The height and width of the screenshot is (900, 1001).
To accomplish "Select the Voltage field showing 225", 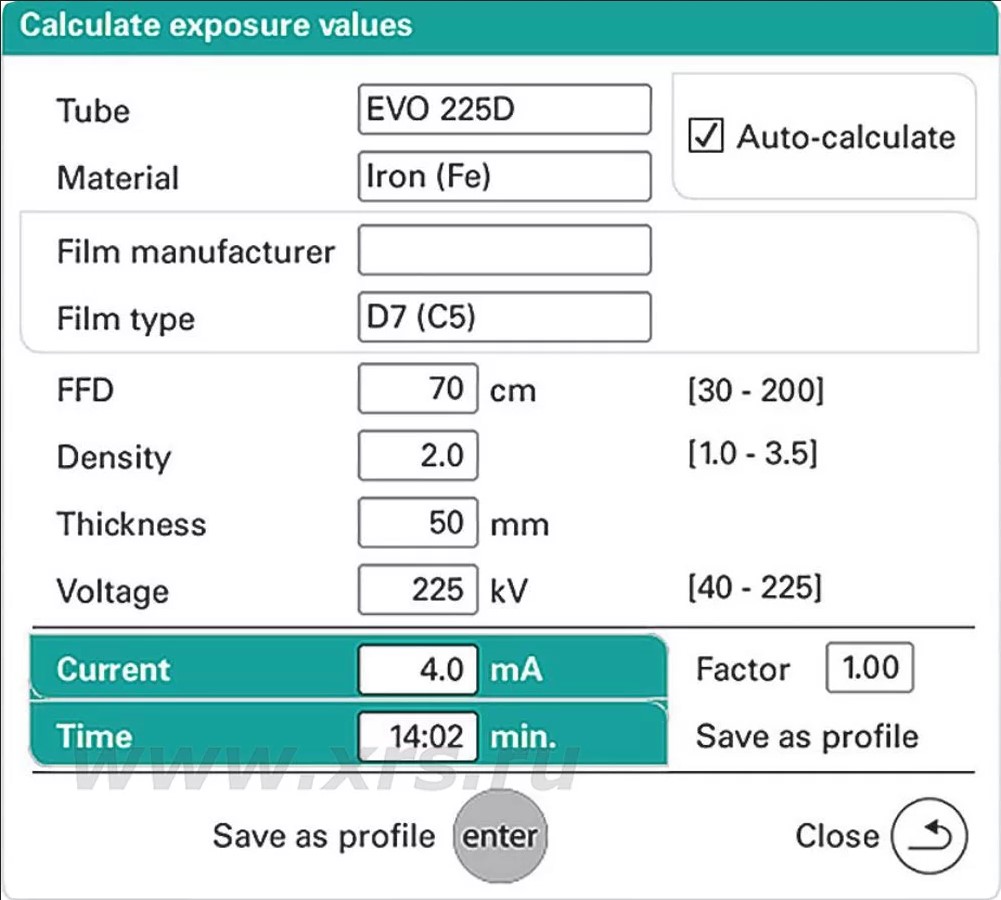I will coord(418,590).
